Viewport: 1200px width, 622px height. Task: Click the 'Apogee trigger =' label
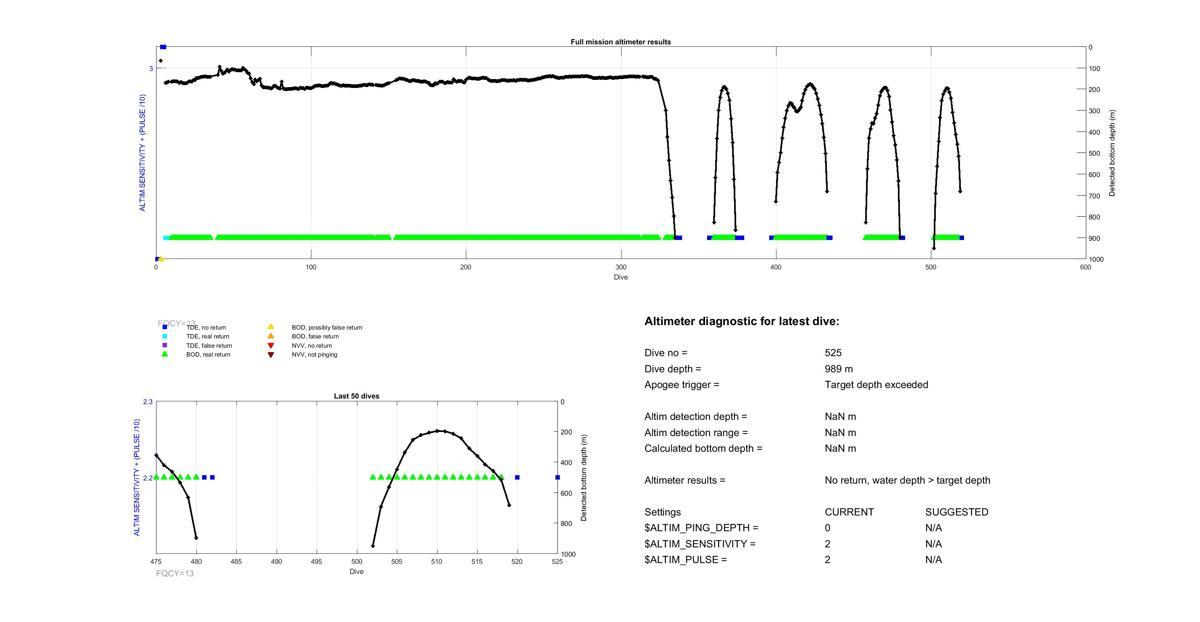pyautogui.click(x=682, y=385)
